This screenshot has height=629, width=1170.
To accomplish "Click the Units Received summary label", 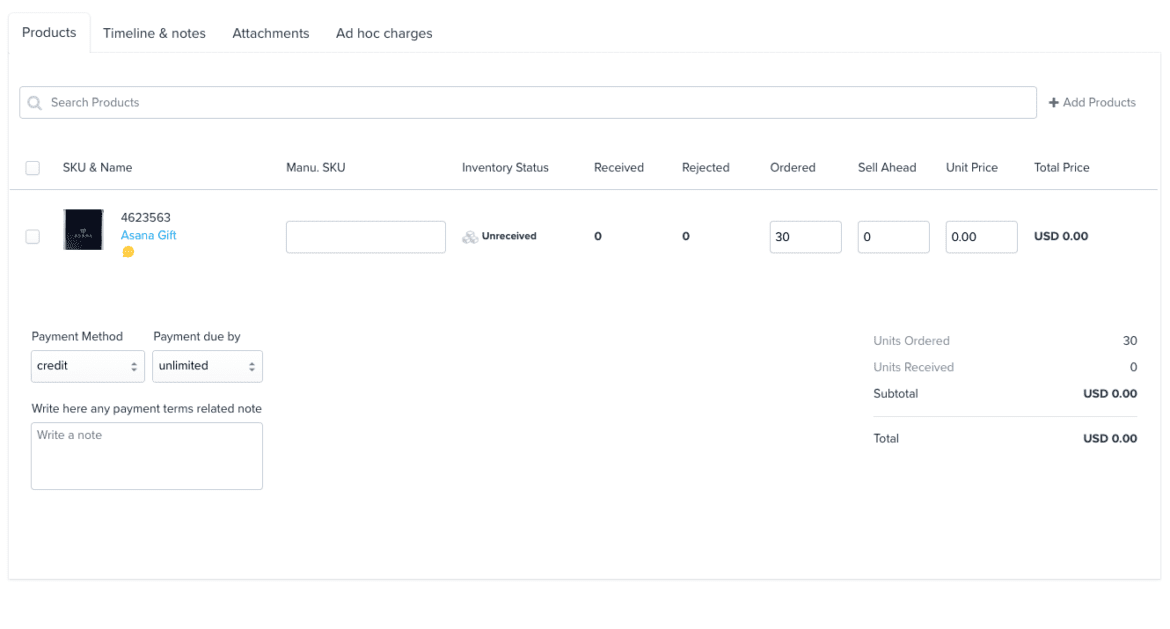I will pyautogui.click(x=914, y=367).
